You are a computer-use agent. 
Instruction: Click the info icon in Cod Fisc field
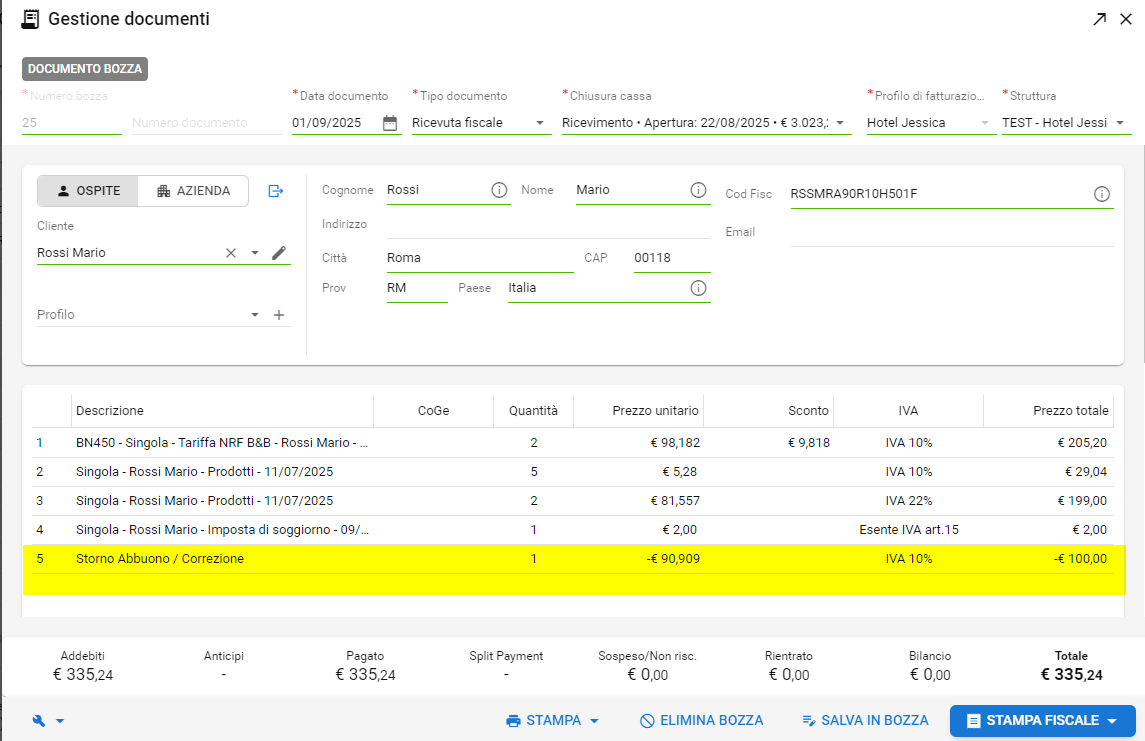click(1102, 194)
